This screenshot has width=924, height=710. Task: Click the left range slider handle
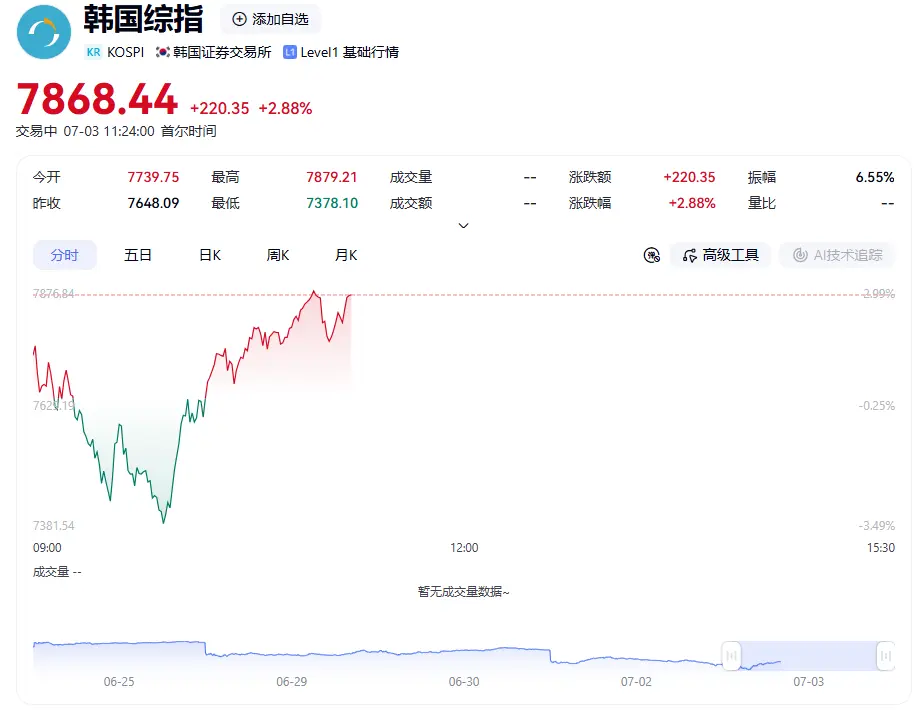coord(731,655)
